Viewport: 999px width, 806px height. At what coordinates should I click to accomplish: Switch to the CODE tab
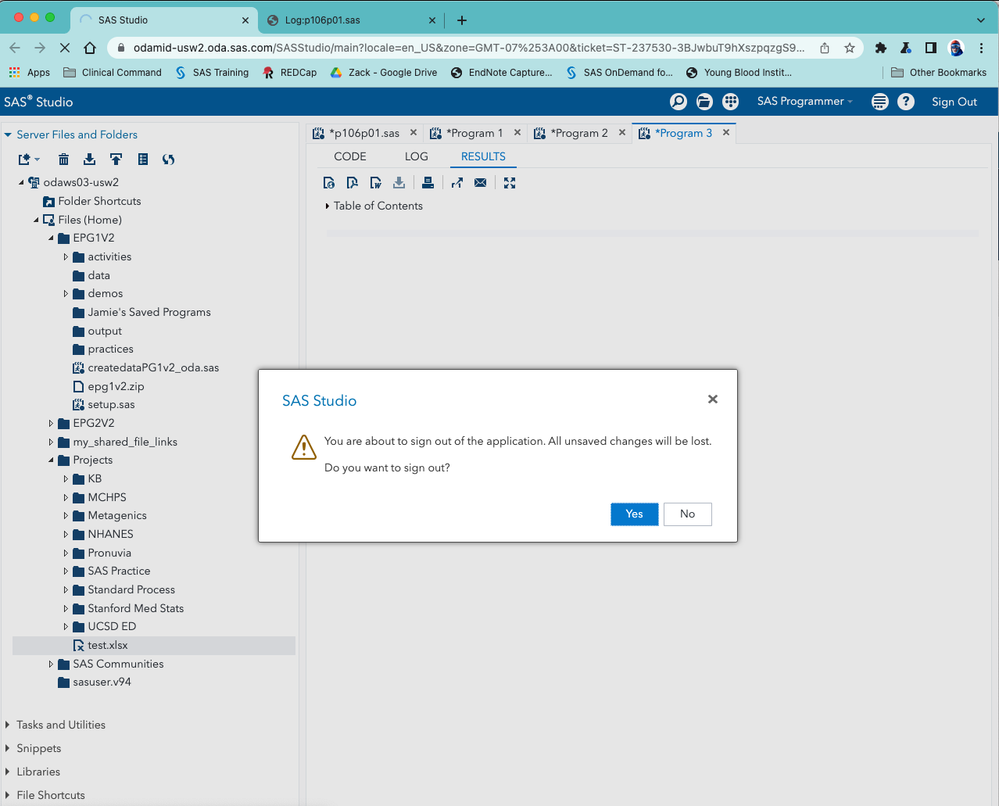(x=350, y=157)
